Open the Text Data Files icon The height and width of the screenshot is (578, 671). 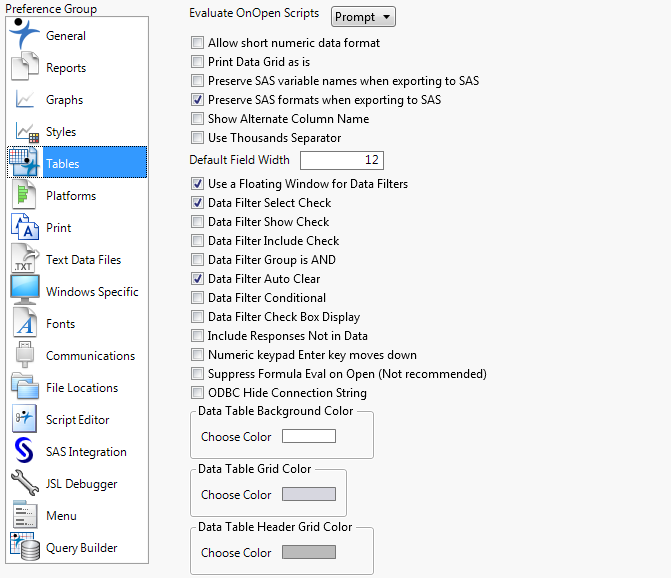(25, 260)
